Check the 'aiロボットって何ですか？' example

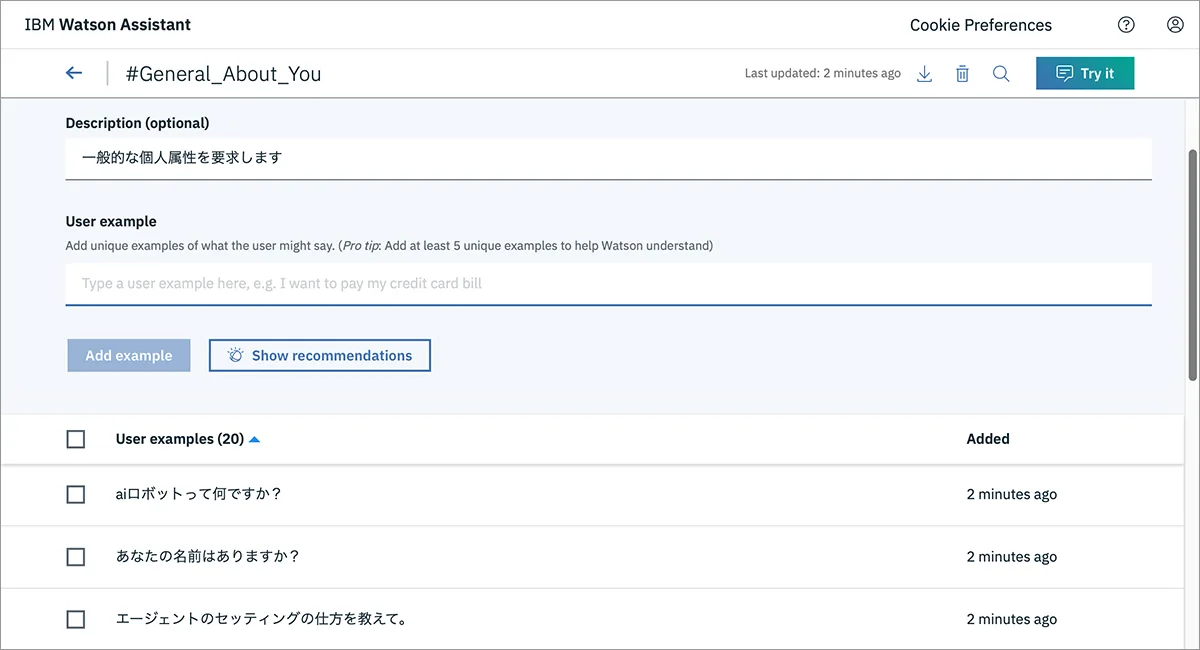click(76, 494)
